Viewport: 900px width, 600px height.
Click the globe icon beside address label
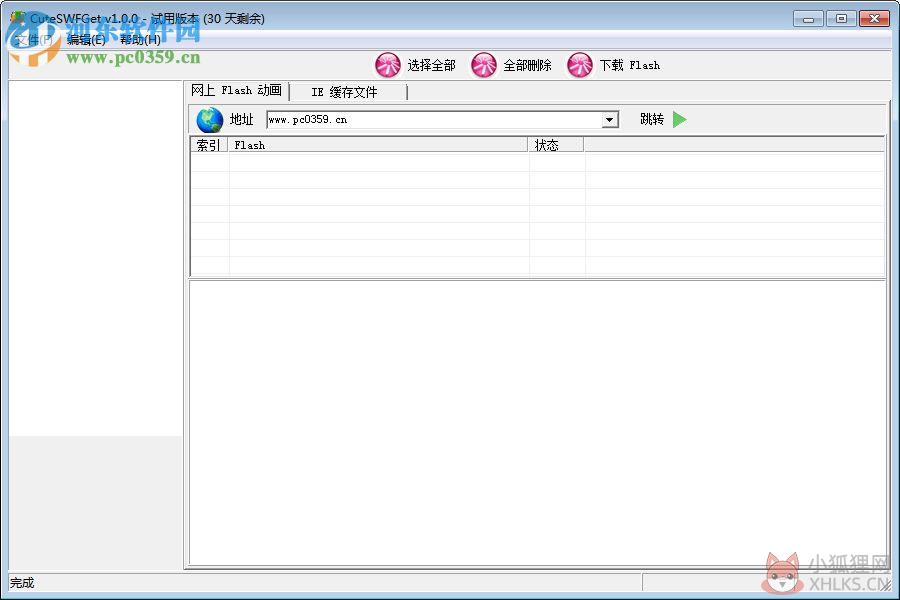210,119
